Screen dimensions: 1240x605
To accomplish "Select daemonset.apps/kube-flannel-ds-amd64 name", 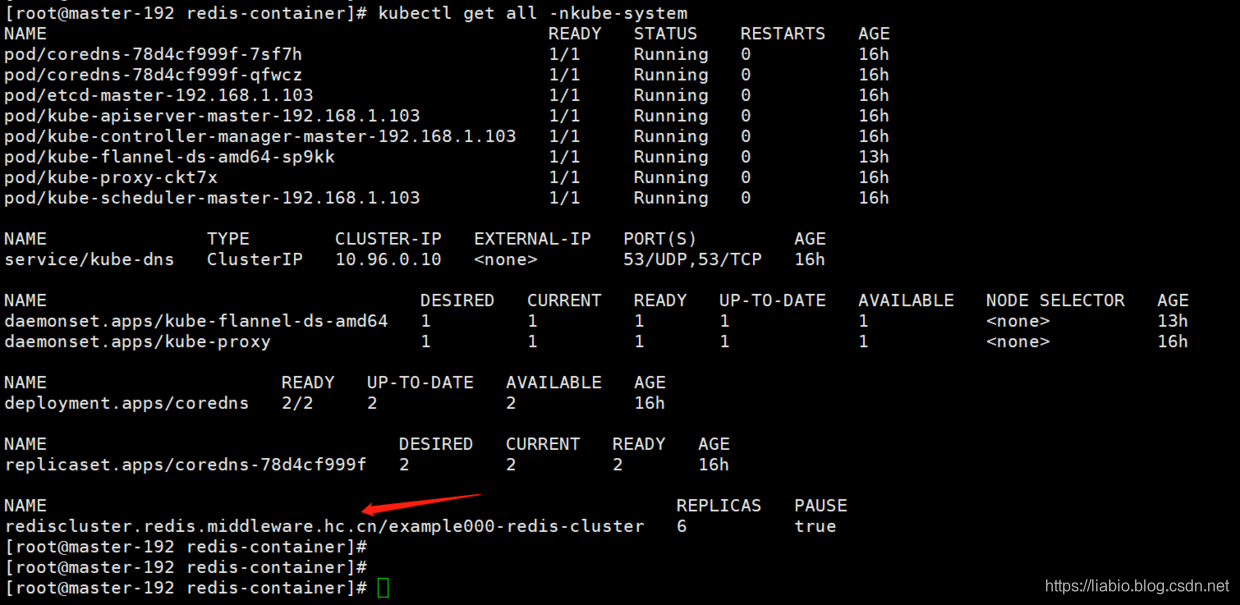I will pos(196,321).
